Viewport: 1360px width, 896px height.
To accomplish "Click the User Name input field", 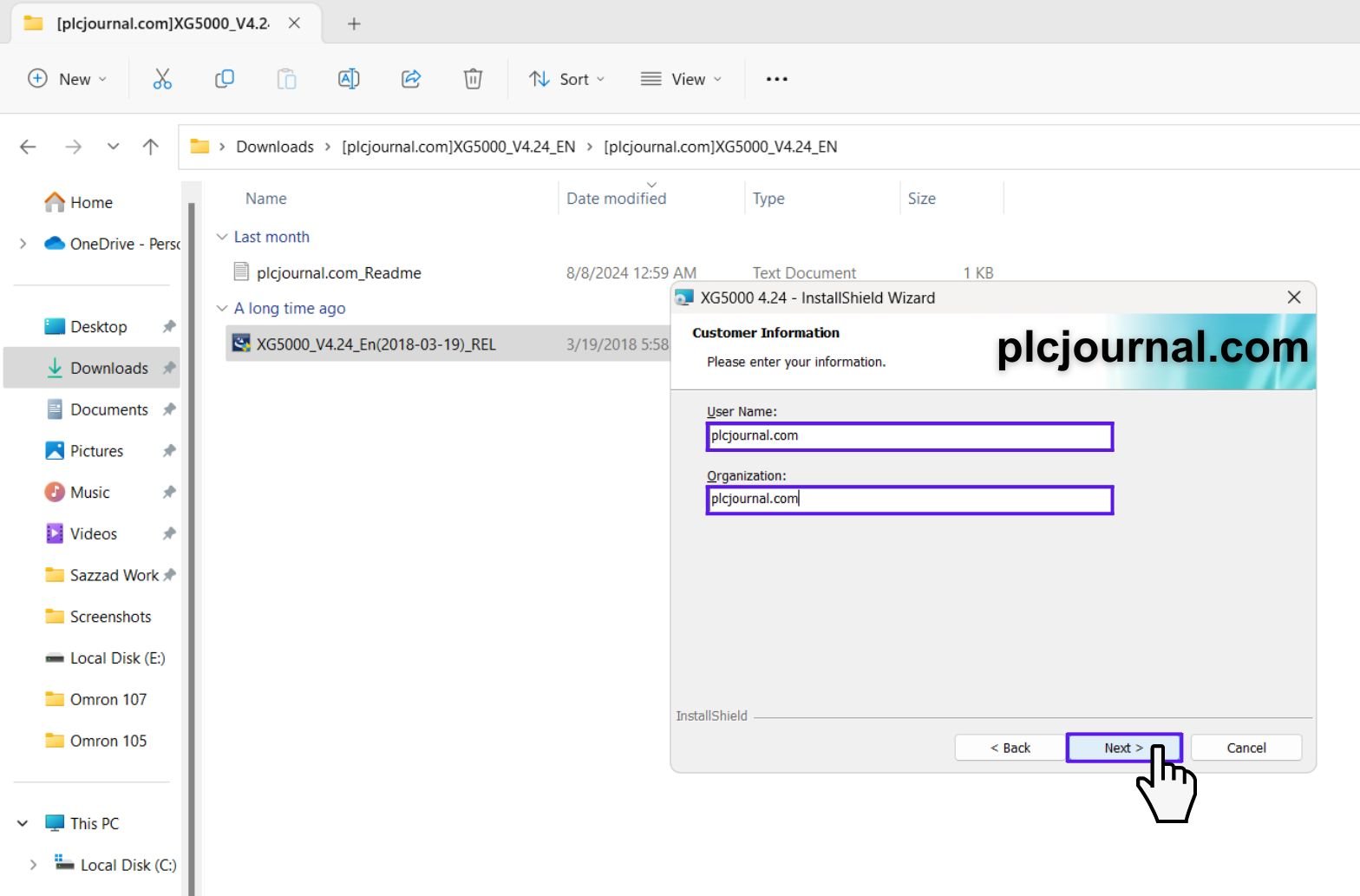I will pyautogui.click(x=909, y=436).
